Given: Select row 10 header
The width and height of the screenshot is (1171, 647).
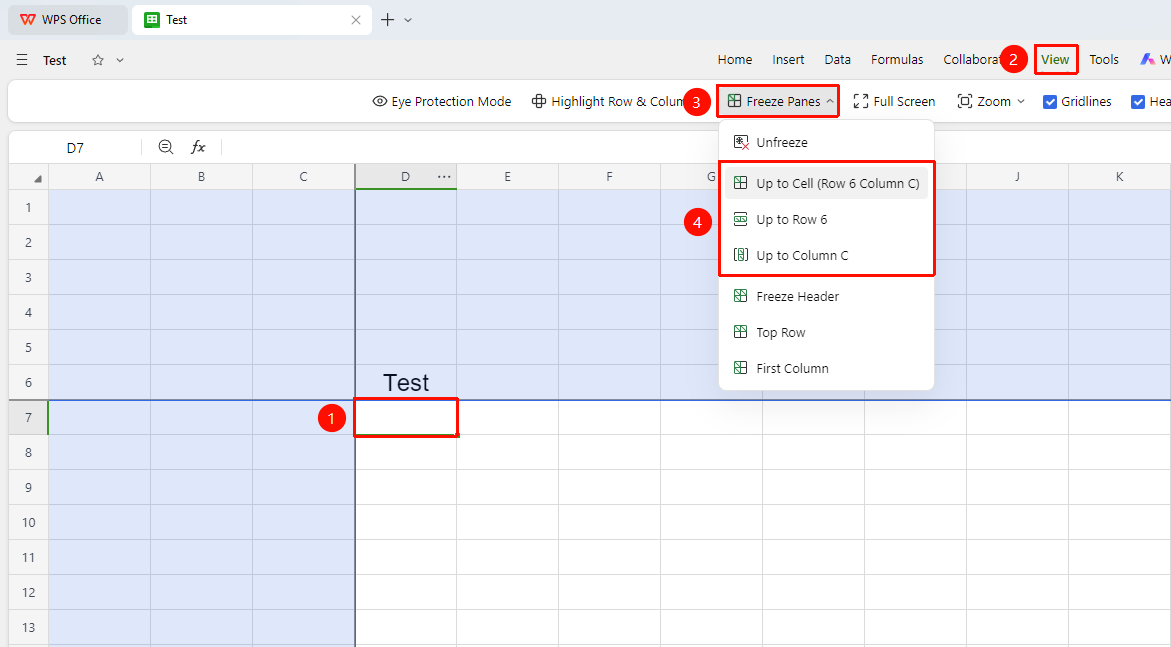Looking at the screenshot, I should 28,522.
